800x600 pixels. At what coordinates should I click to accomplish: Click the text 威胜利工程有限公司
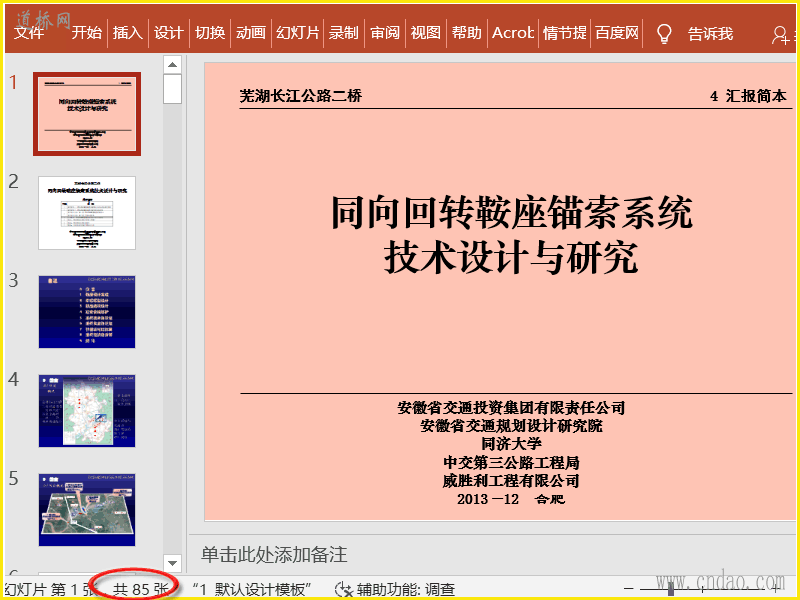511,481
